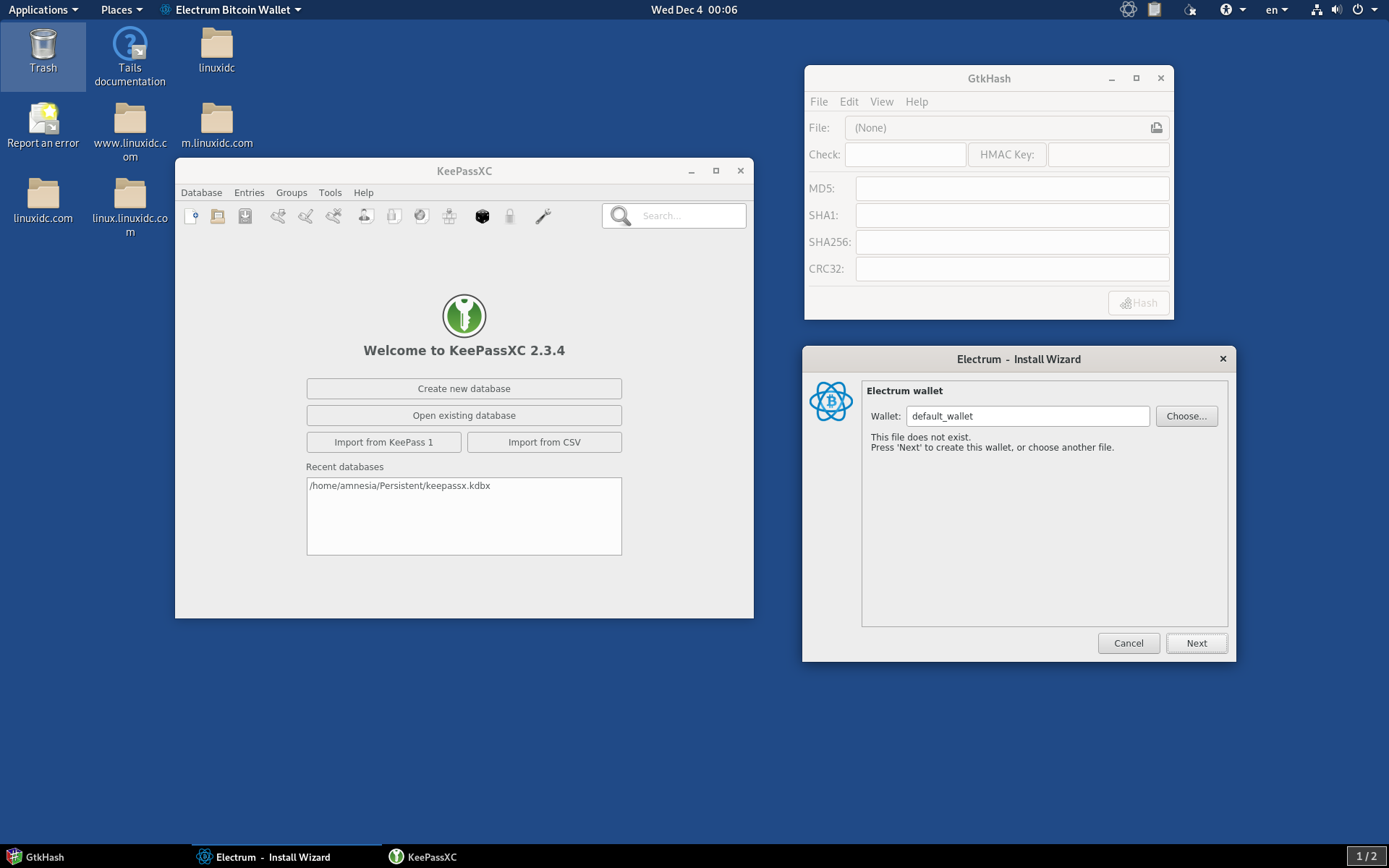Screen dimensions: 1389x868
Task: Click the New database icon in KeePassXC toolbar
Action: pyautogui.click(x=191, y=216)
